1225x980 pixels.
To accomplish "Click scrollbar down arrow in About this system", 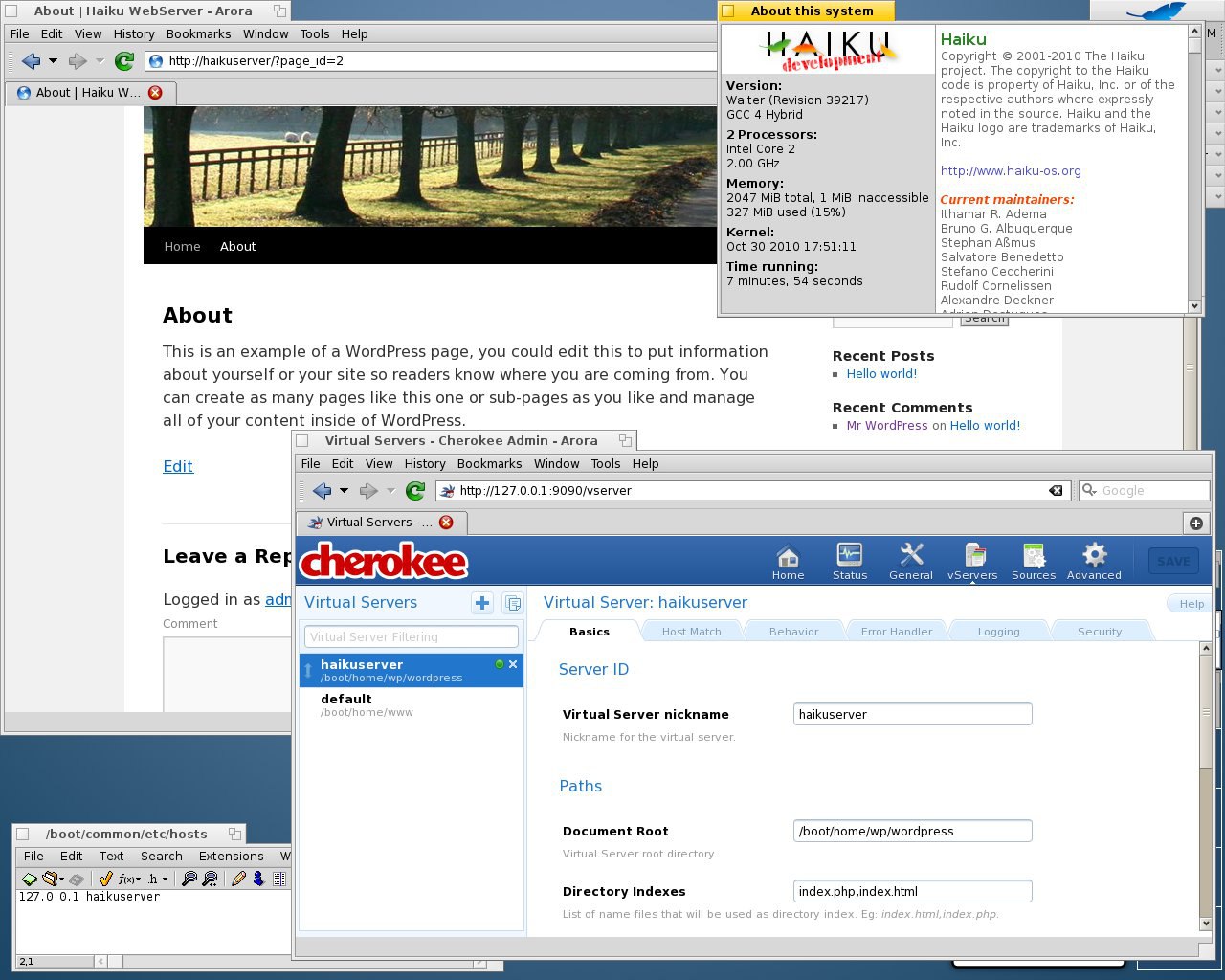I will coord(1194,306).
